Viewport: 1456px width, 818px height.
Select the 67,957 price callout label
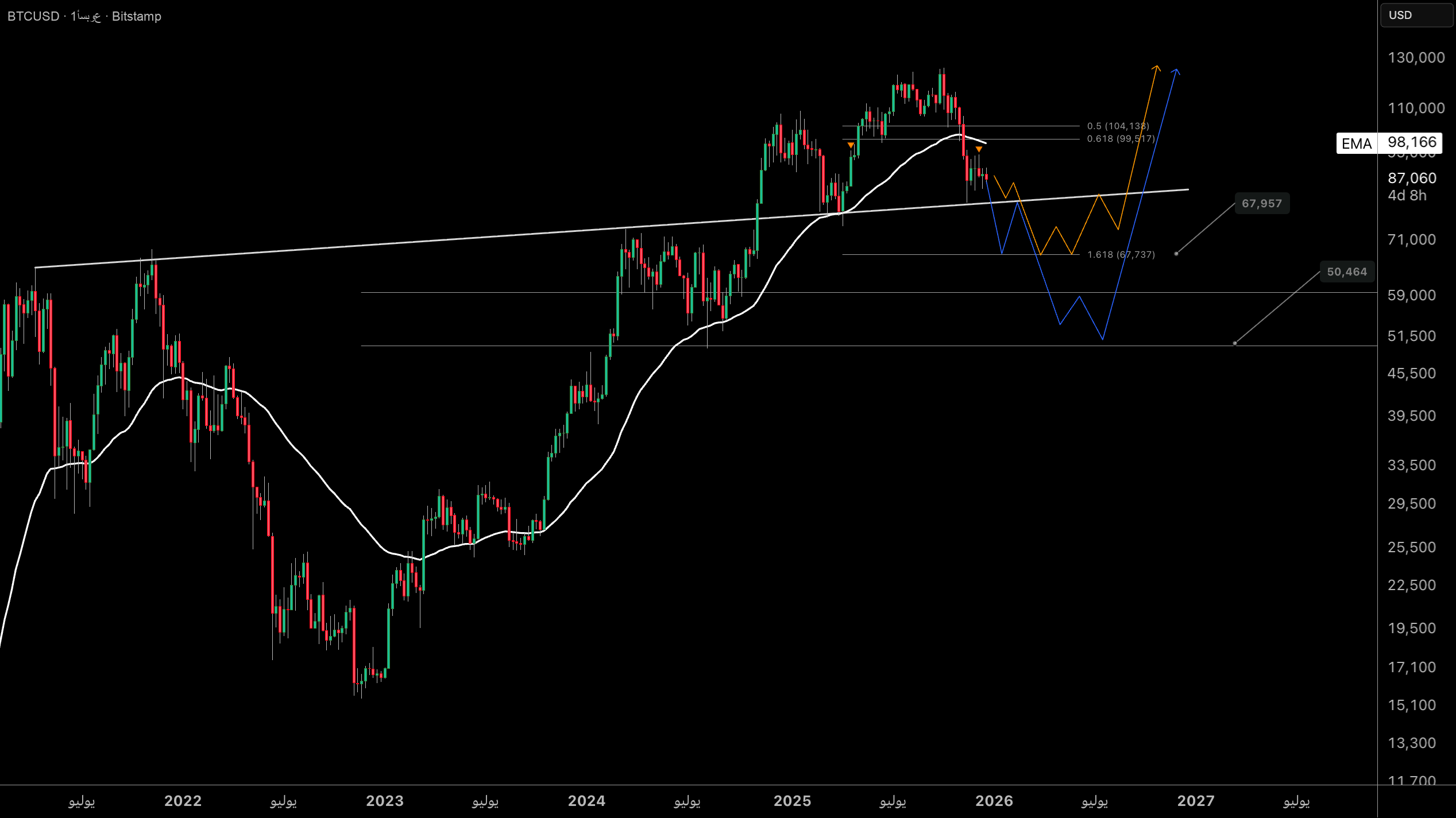1261,203
